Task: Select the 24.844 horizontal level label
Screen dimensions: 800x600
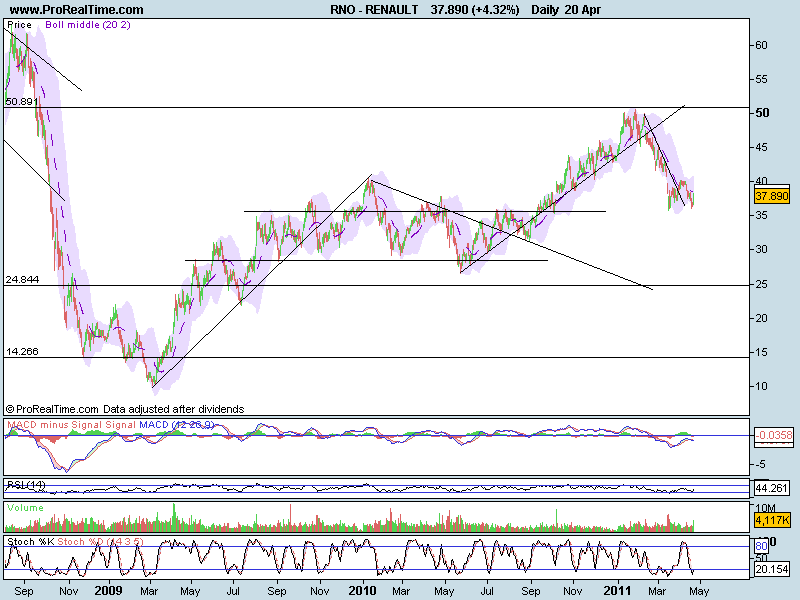Action: [x=22, y=280]
